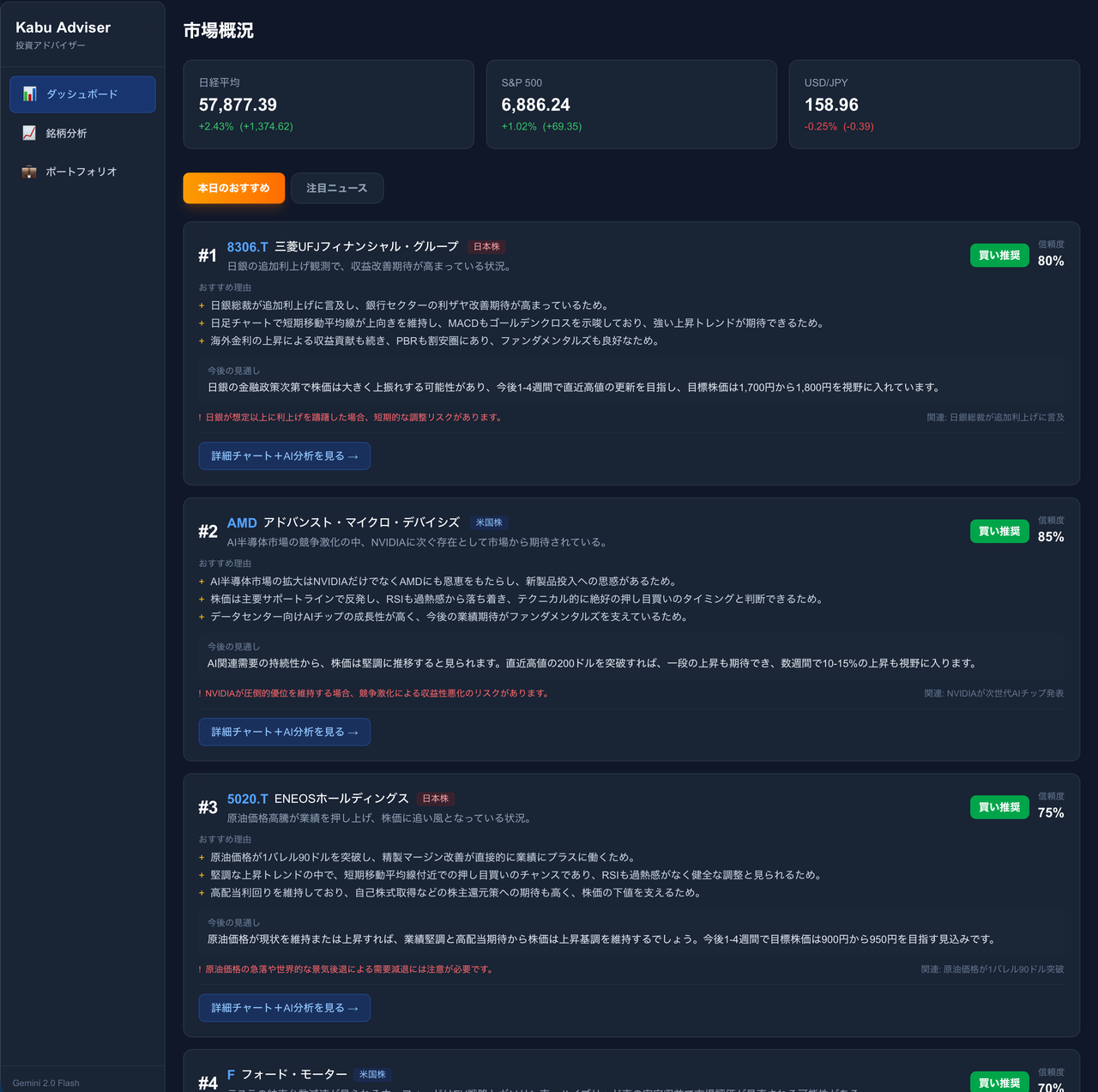1098x1092 pixels.
Task: Click the 市場概況 page heading
Action: (219, 31)
